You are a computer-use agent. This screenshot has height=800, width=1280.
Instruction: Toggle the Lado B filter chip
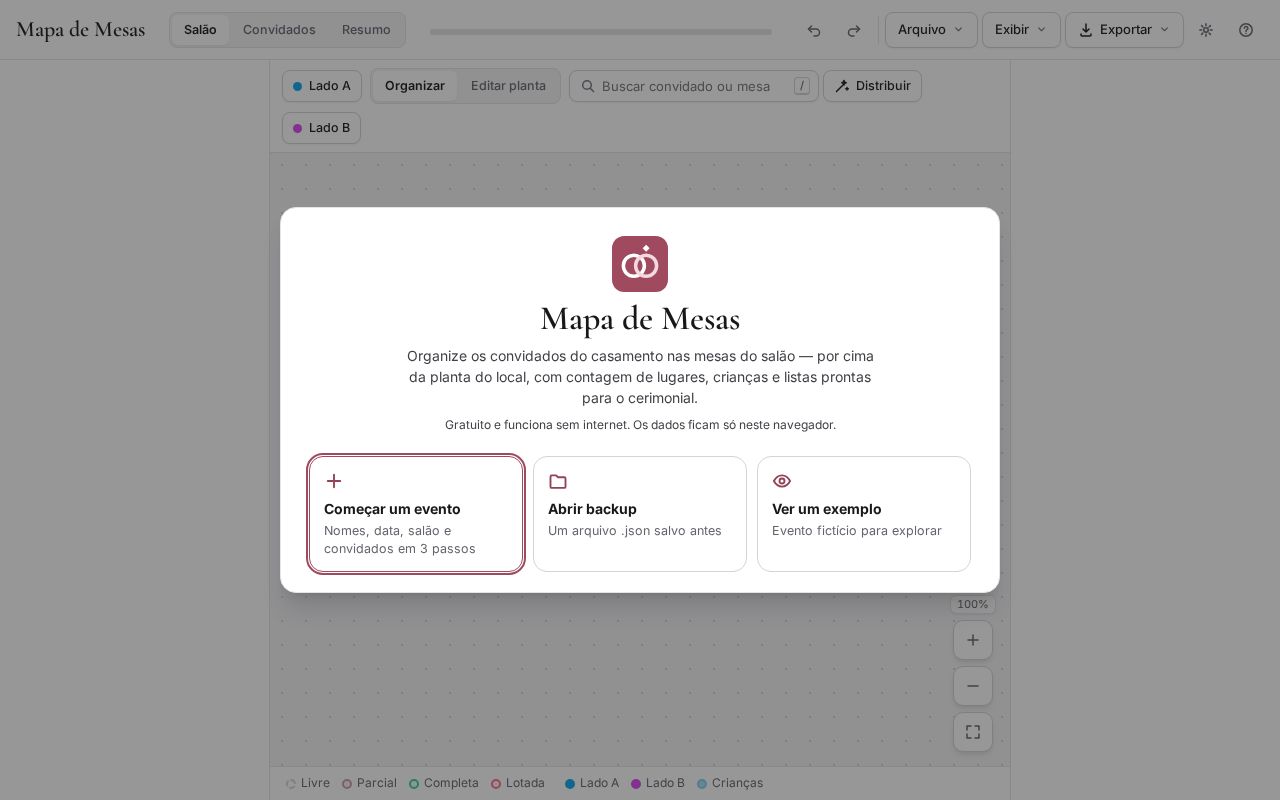pos(321,128)
